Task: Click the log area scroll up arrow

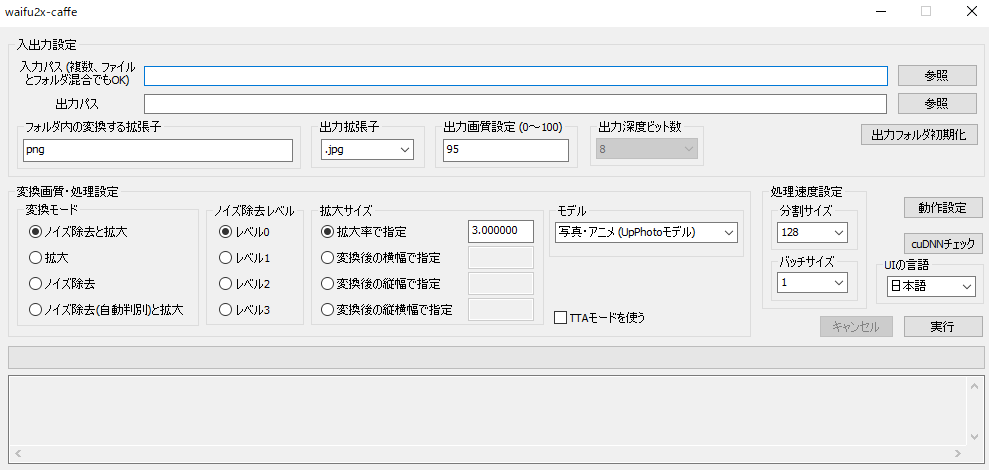Action: pyautogui.click(x=975, y=384)
